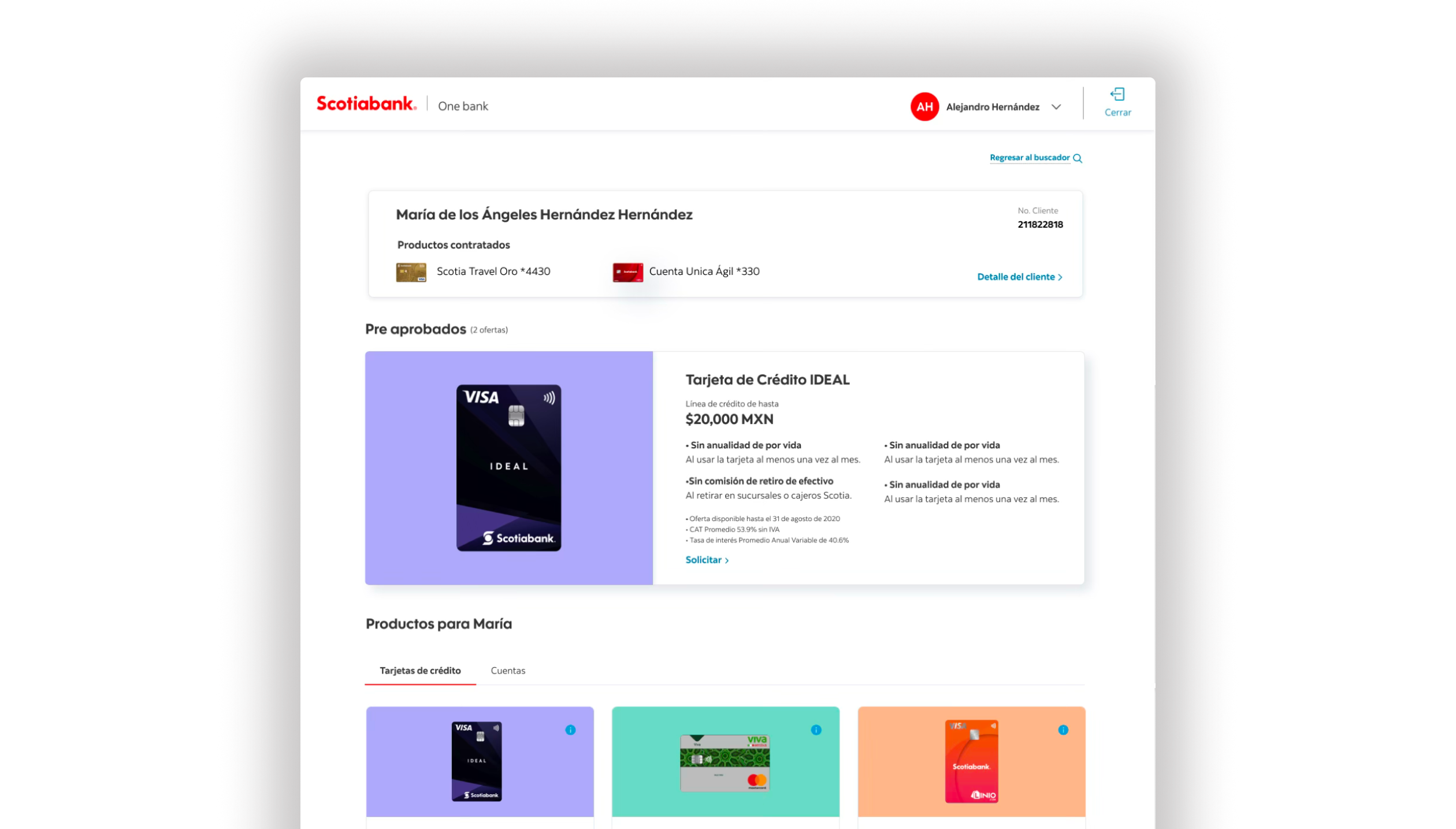Click the client number 211822818
The width and height of the screenshot is (1456, 829).
click(x=1040, y=224)
